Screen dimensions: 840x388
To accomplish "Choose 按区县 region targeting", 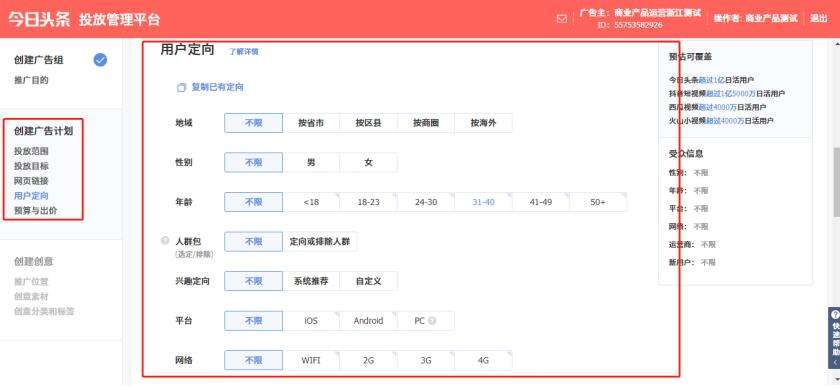I will pos(369,123).
